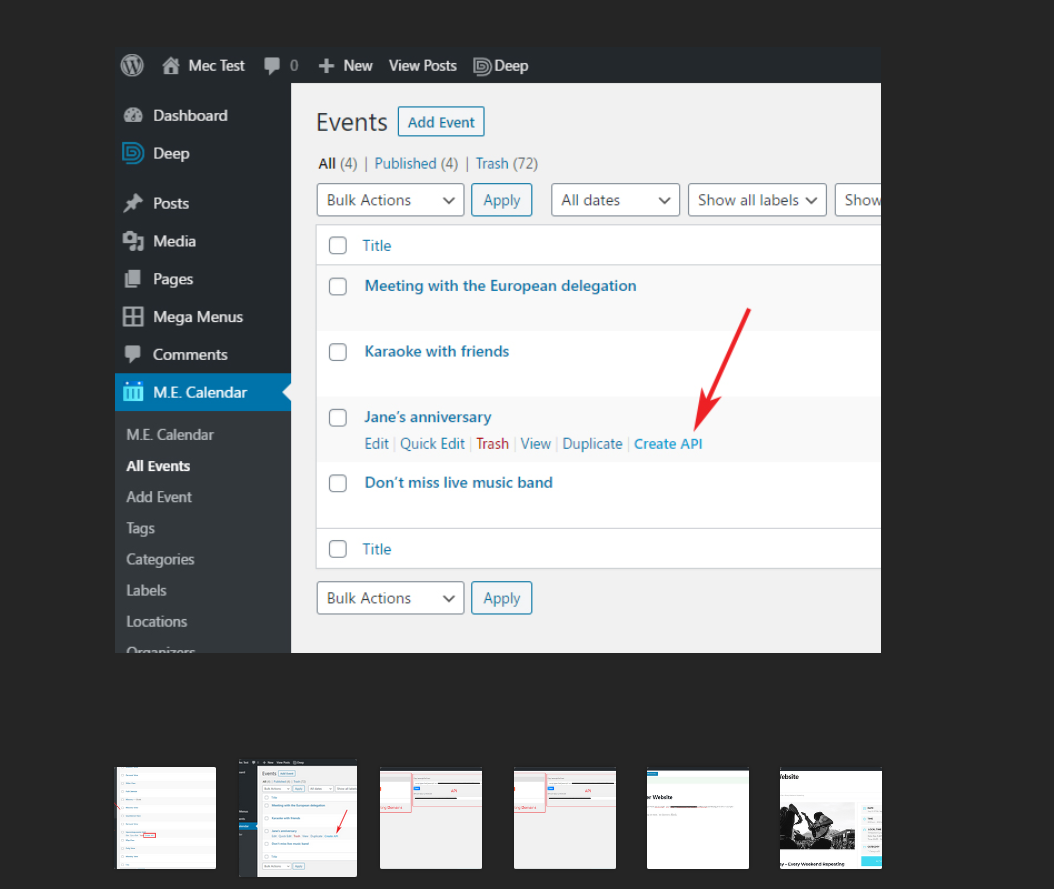
Task: Open the Show all labels dropdown
Action: [x=757, y=199]
